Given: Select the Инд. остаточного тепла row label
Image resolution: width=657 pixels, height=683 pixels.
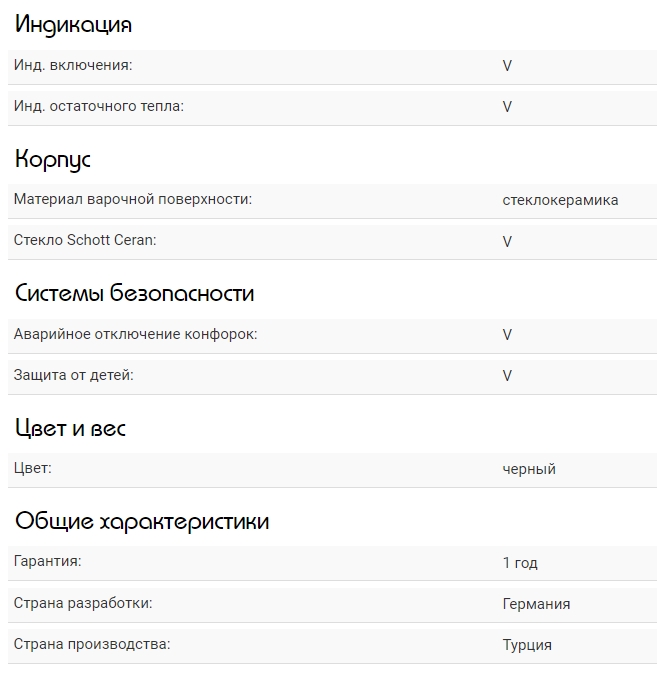Looking at the screenshot, I should (x=99, y=105).
